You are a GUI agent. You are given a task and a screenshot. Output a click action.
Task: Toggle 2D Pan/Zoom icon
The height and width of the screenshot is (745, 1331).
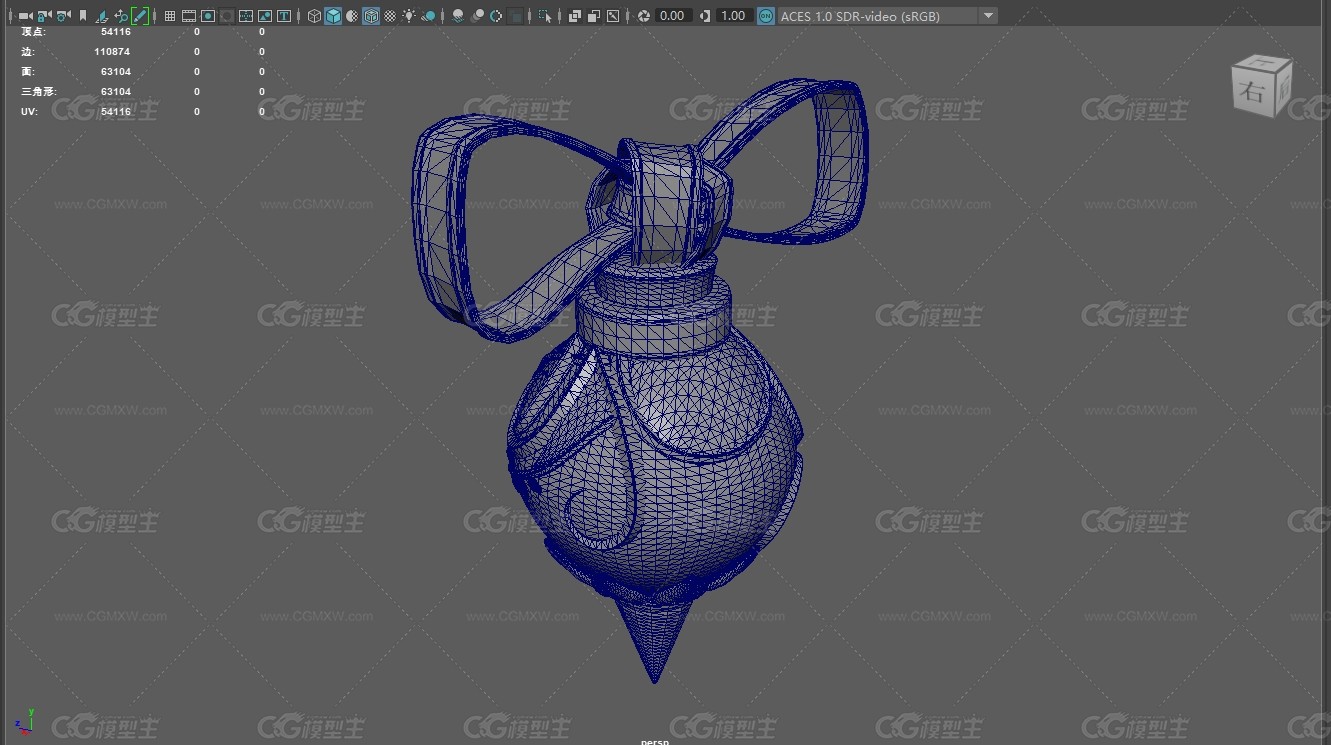point(121,16)
